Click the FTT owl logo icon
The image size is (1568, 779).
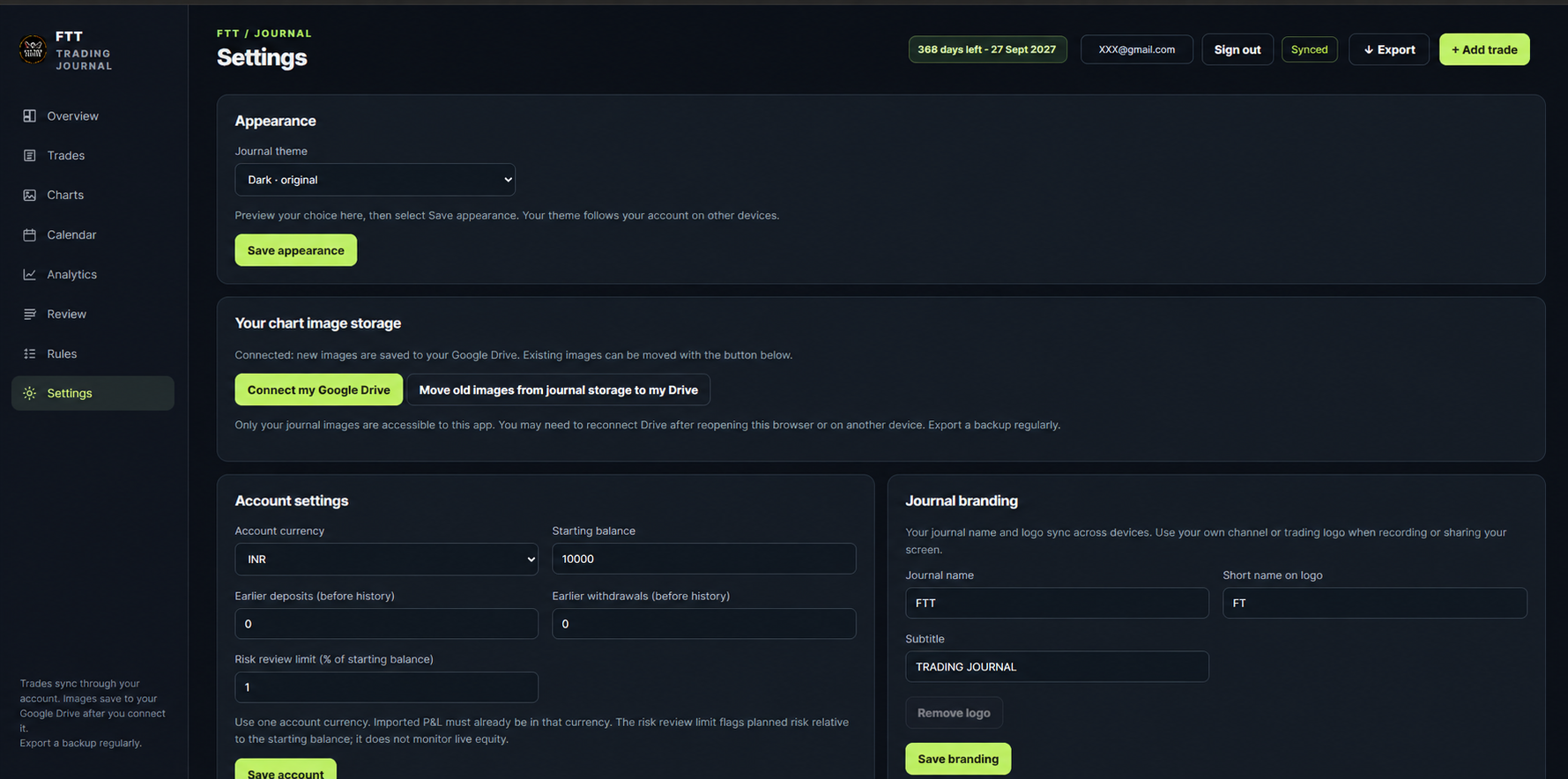coord(33,49)
